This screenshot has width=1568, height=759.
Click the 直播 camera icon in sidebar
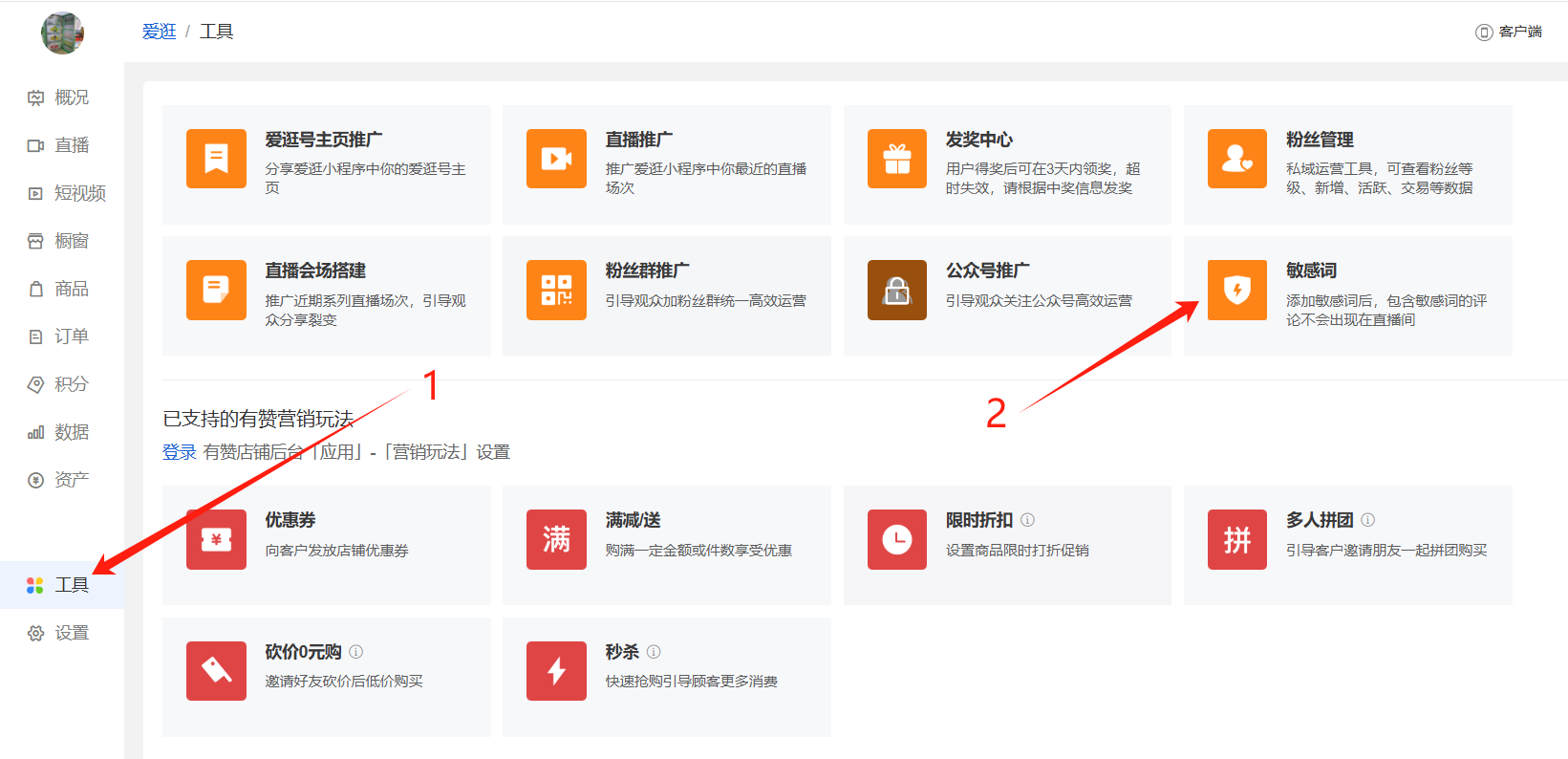point(35,145)
